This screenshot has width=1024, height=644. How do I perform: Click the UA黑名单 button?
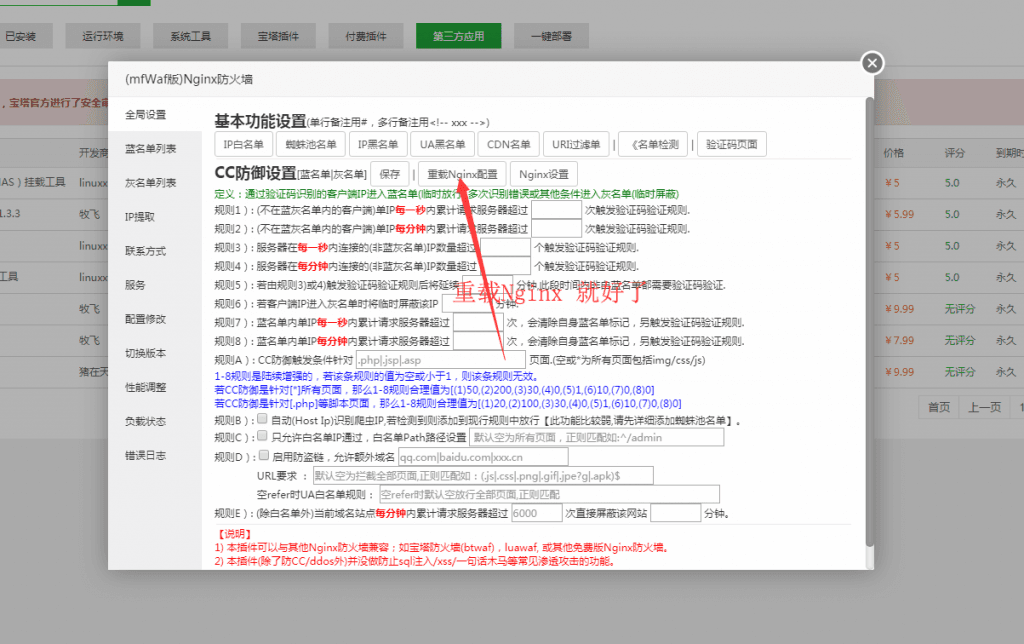click(x=441, y=144)
